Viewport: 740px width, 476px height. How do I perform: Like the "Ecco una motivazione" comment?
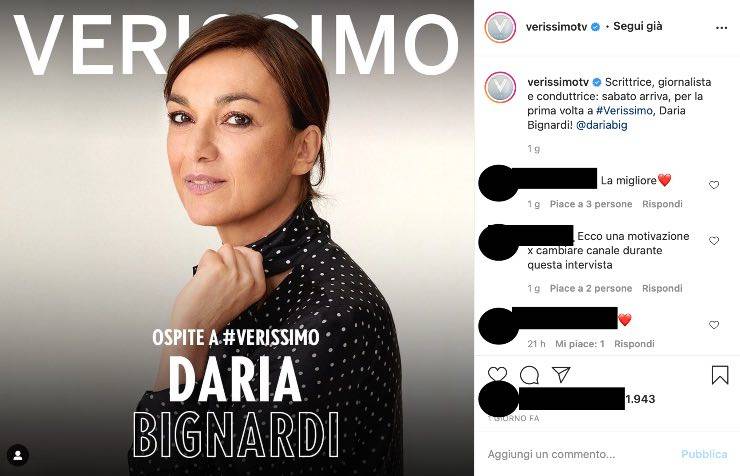[714, 241]
